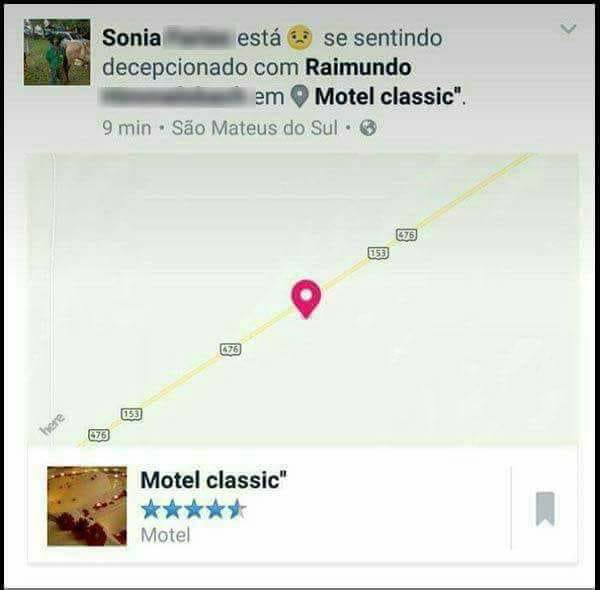Open Sonia's profile name link
The width and height of the screenshot is (600, 590).
point(131,38)
